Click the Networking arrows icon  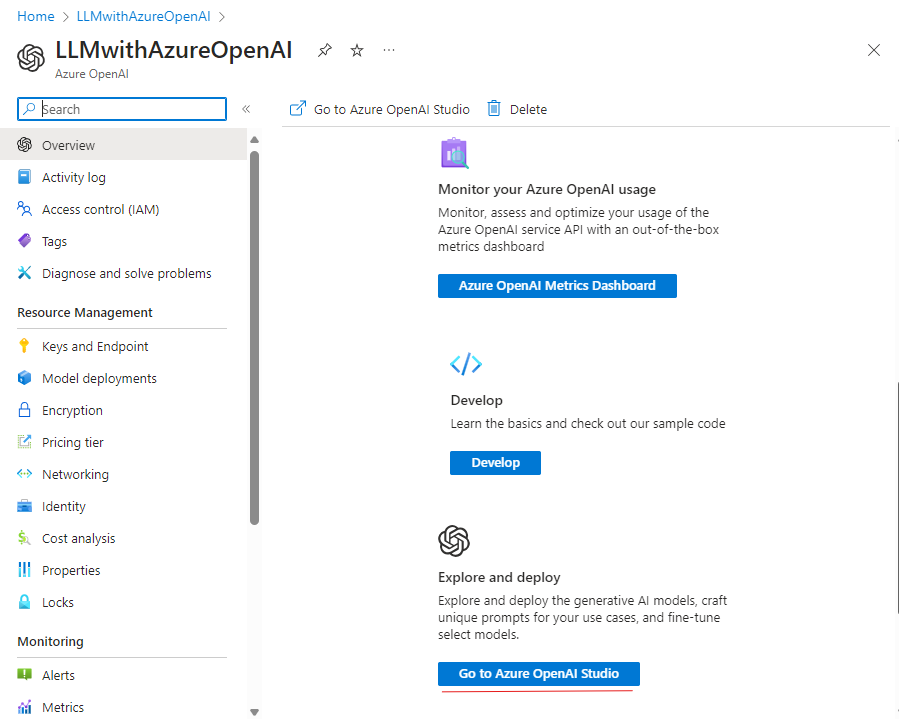[x=25, y=474]
